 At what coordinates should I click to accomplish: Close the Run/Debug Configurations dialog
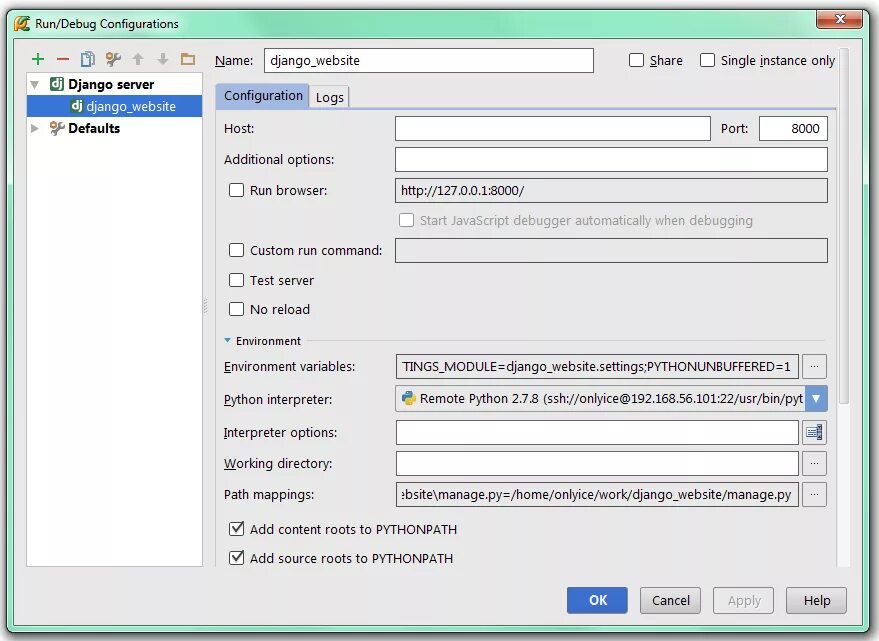coord(839,19)
